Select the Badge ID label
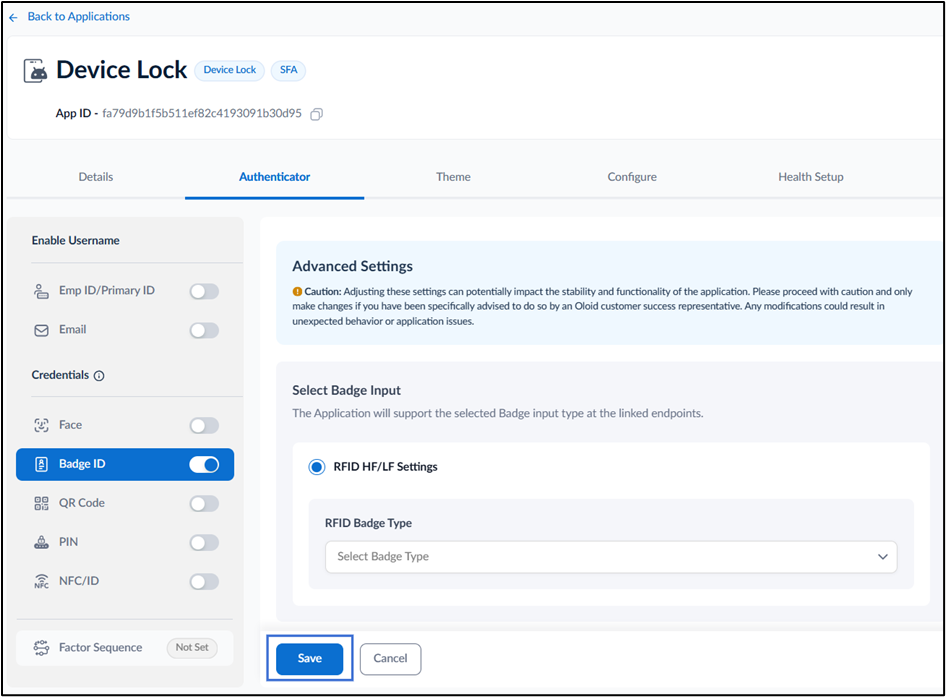The width and height of the screenshot is (946, 697). (x=82, y=464)
